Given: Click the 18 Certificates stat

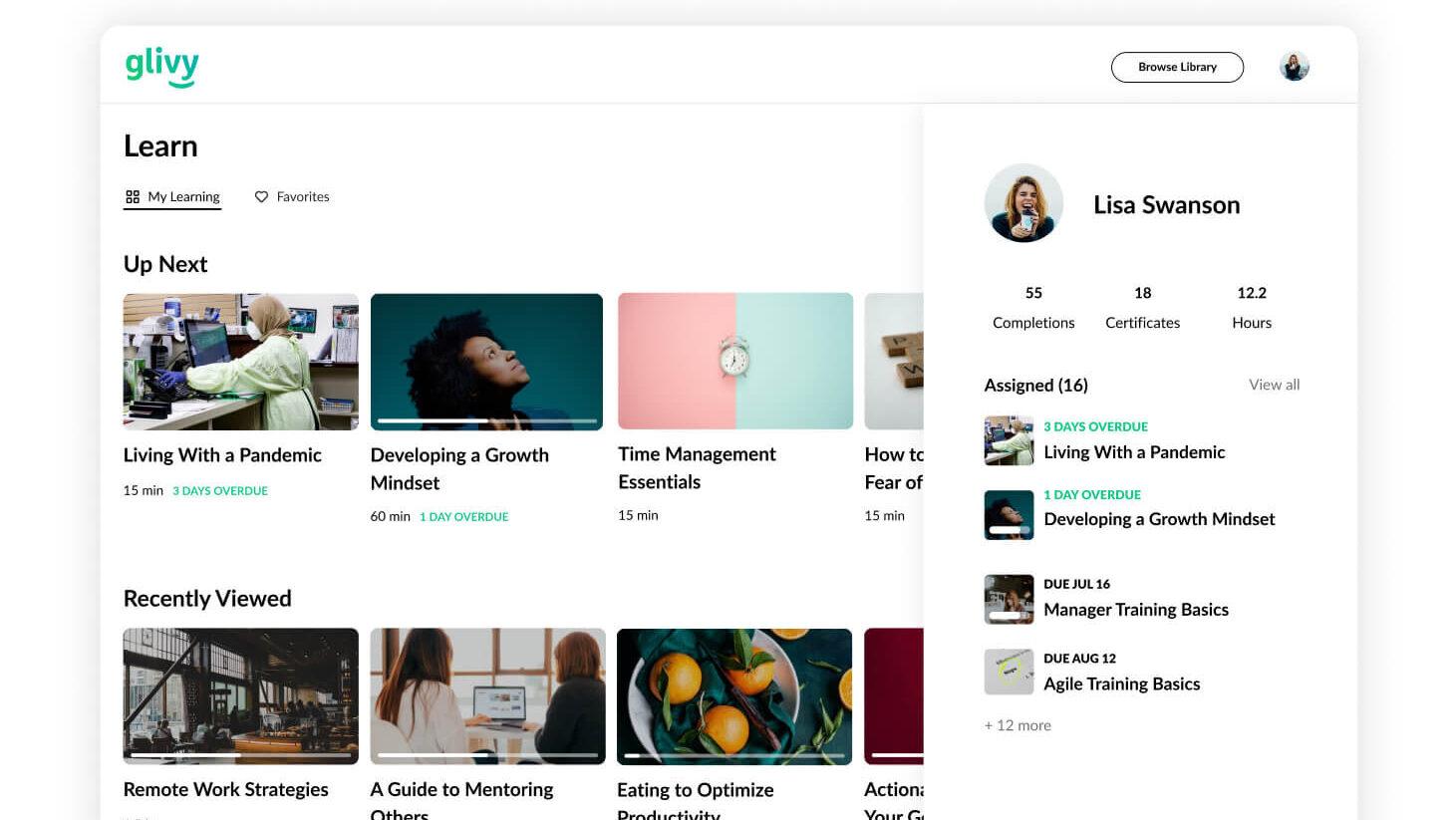Looking at the screenshot, I should pyautogui.click(x=1142, y=307).
